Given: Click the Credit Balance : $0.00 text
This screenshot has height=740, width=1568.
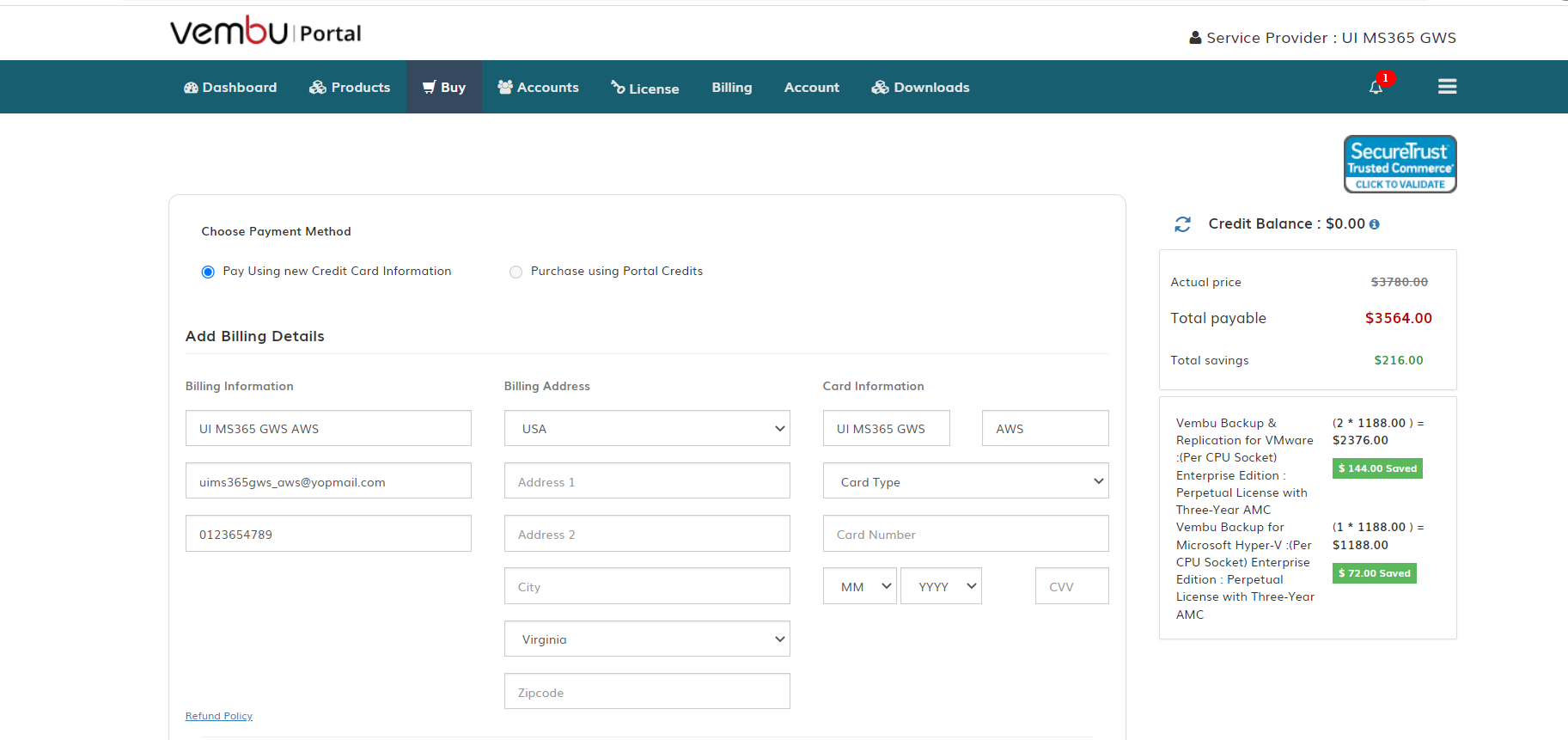Looking at the screenshot, I should coord(1287,223).
